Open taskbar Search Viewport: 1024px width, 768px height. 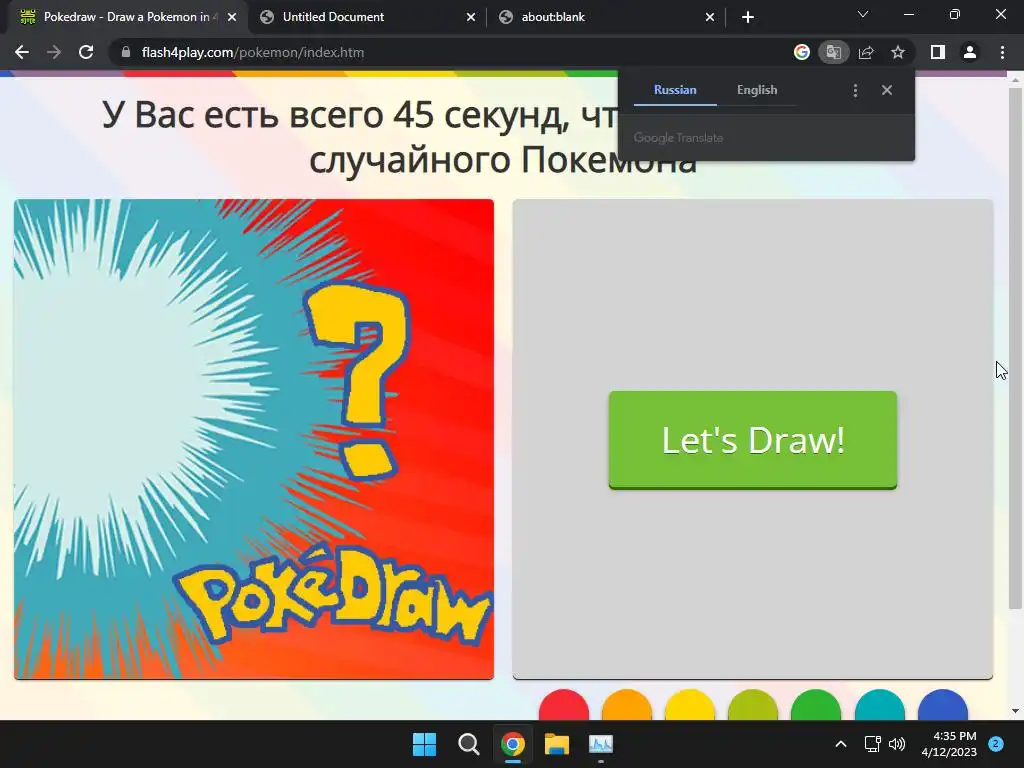point(468,744)
